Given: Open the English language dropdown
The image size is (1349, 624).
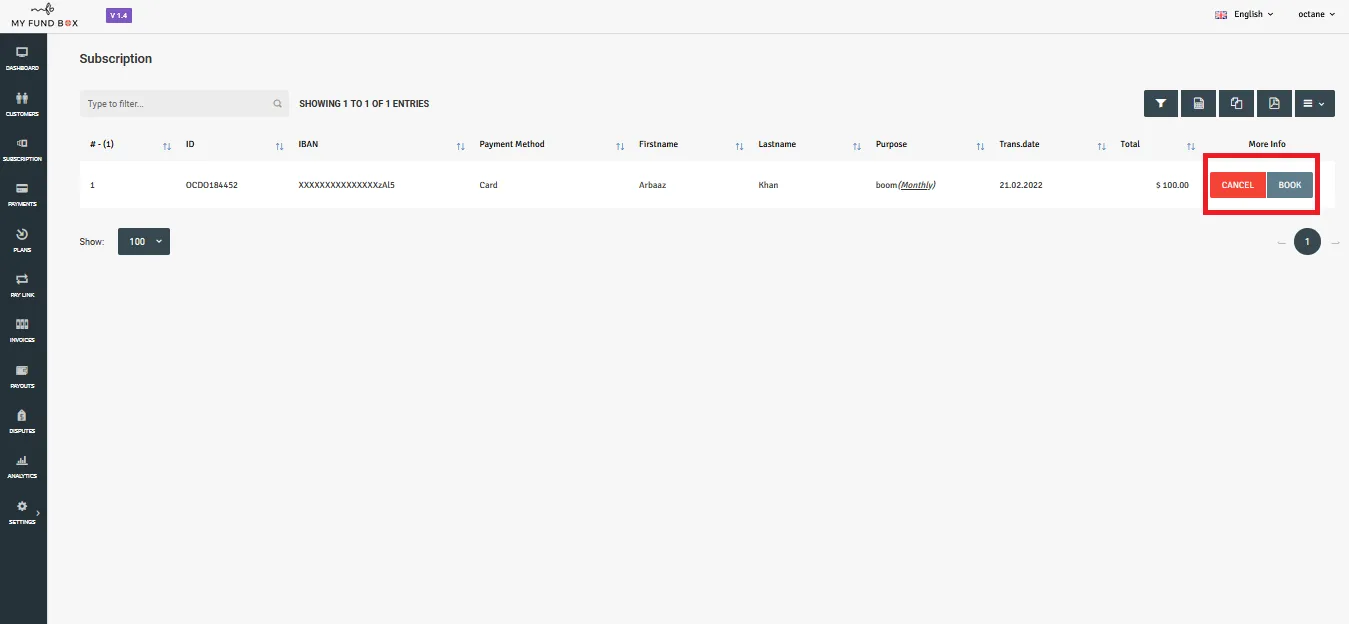Looking at the screenshot, I should 1244,15.
